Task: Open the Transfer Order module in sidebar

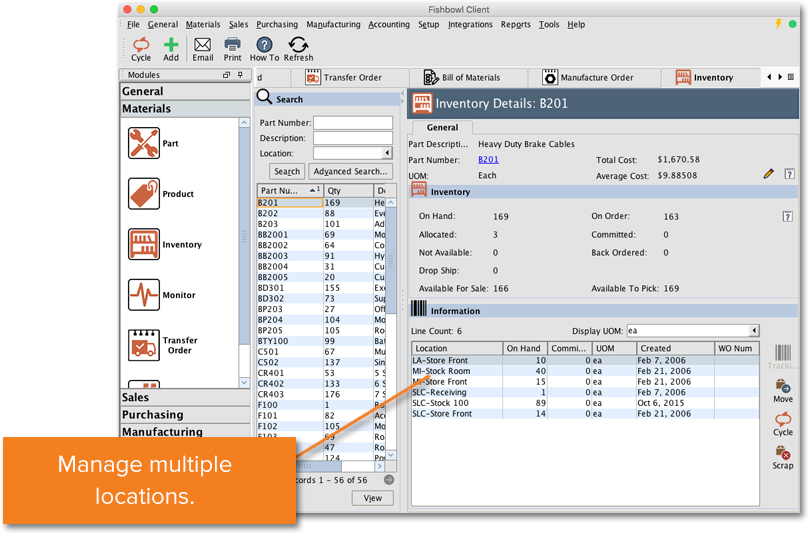Action: (x=144, y=345)
